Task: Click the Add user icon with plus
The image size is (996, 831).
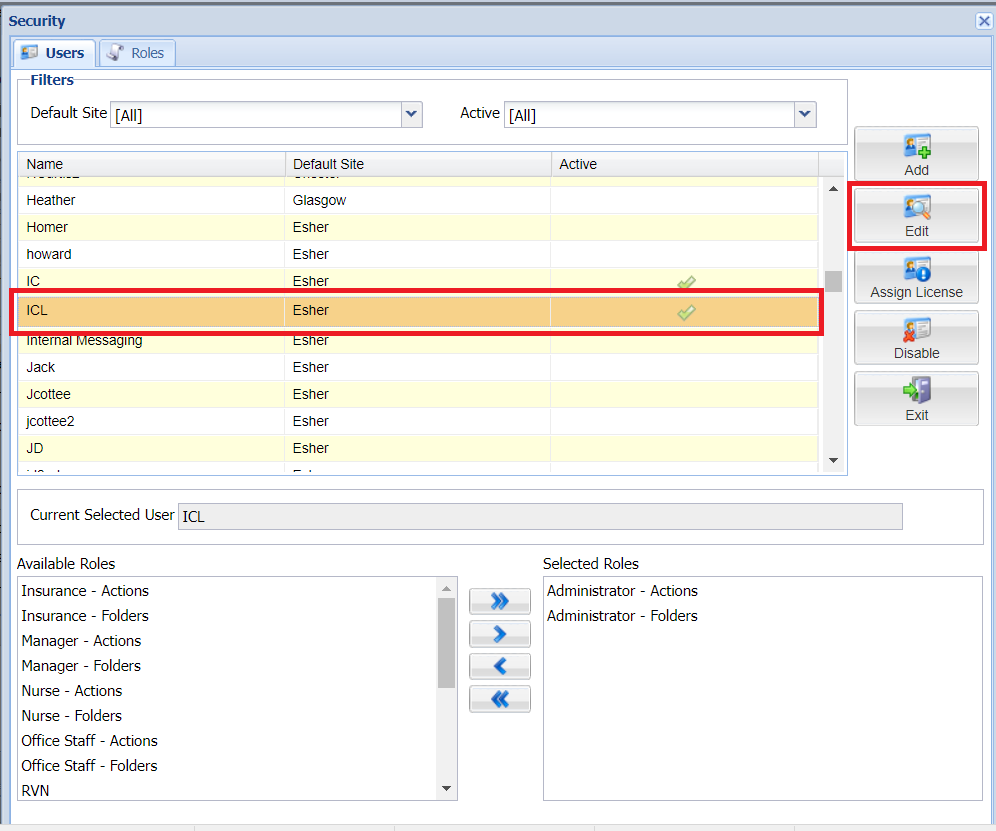Action: 917,146
